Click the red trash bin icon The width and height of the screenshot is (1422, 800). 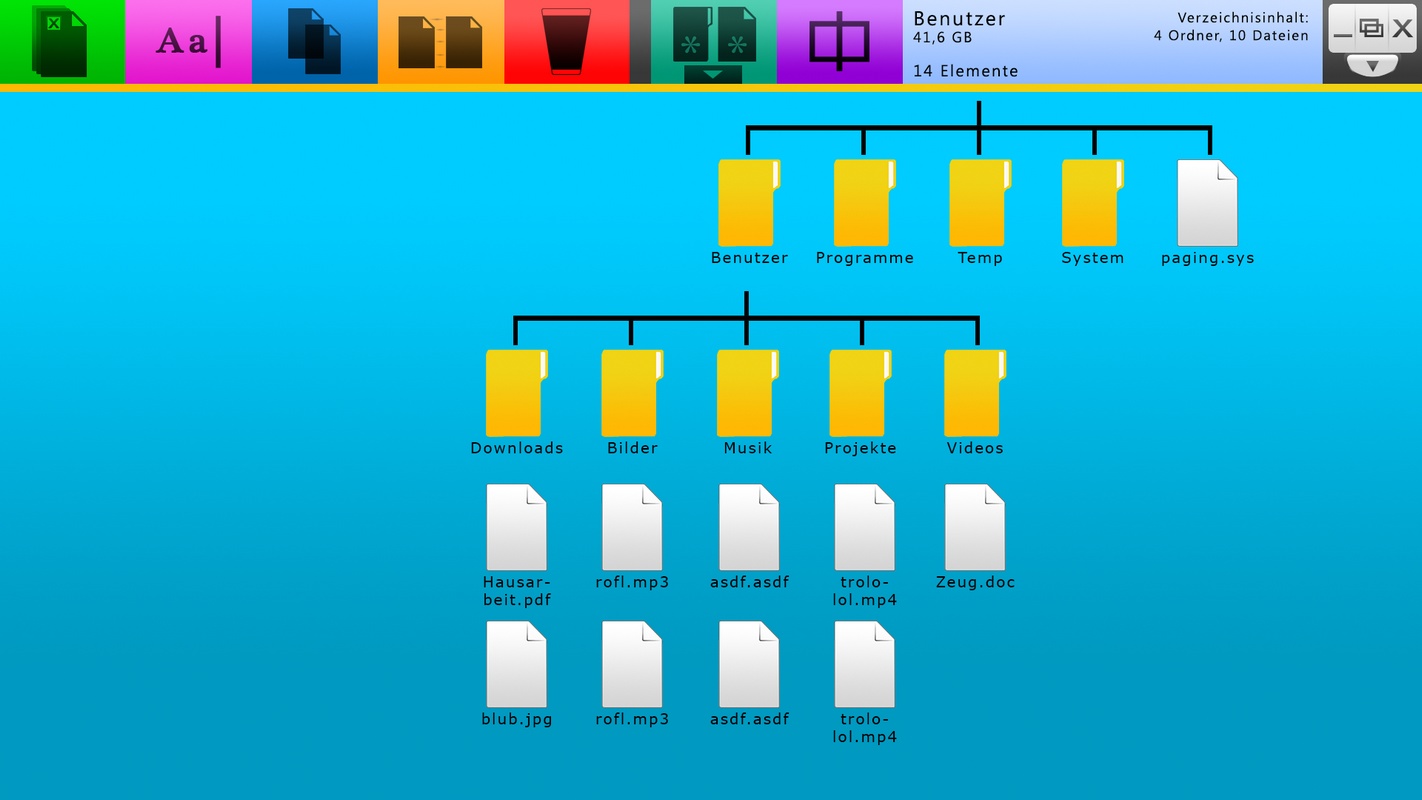click(566, 42)
